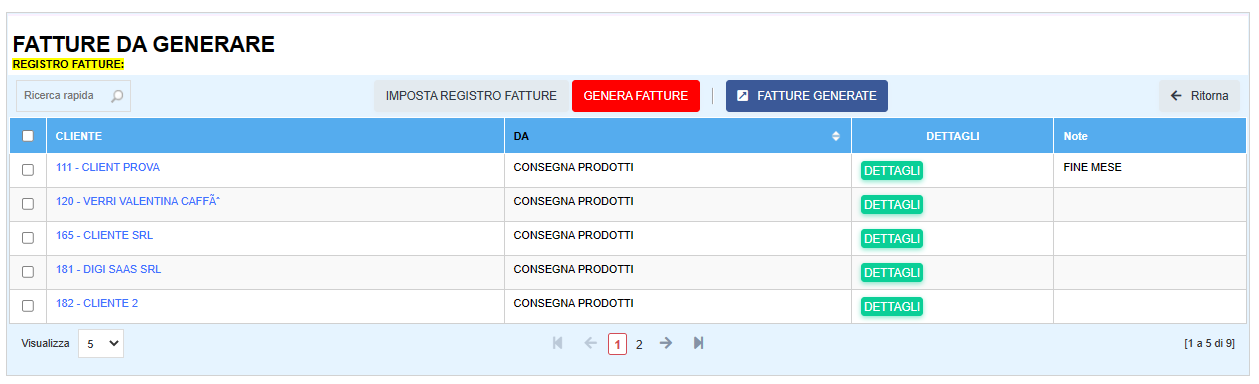The image size is (1259, 384).
Task: Tick the select-all checkbox in header
Action: click(x=28, y=136)
